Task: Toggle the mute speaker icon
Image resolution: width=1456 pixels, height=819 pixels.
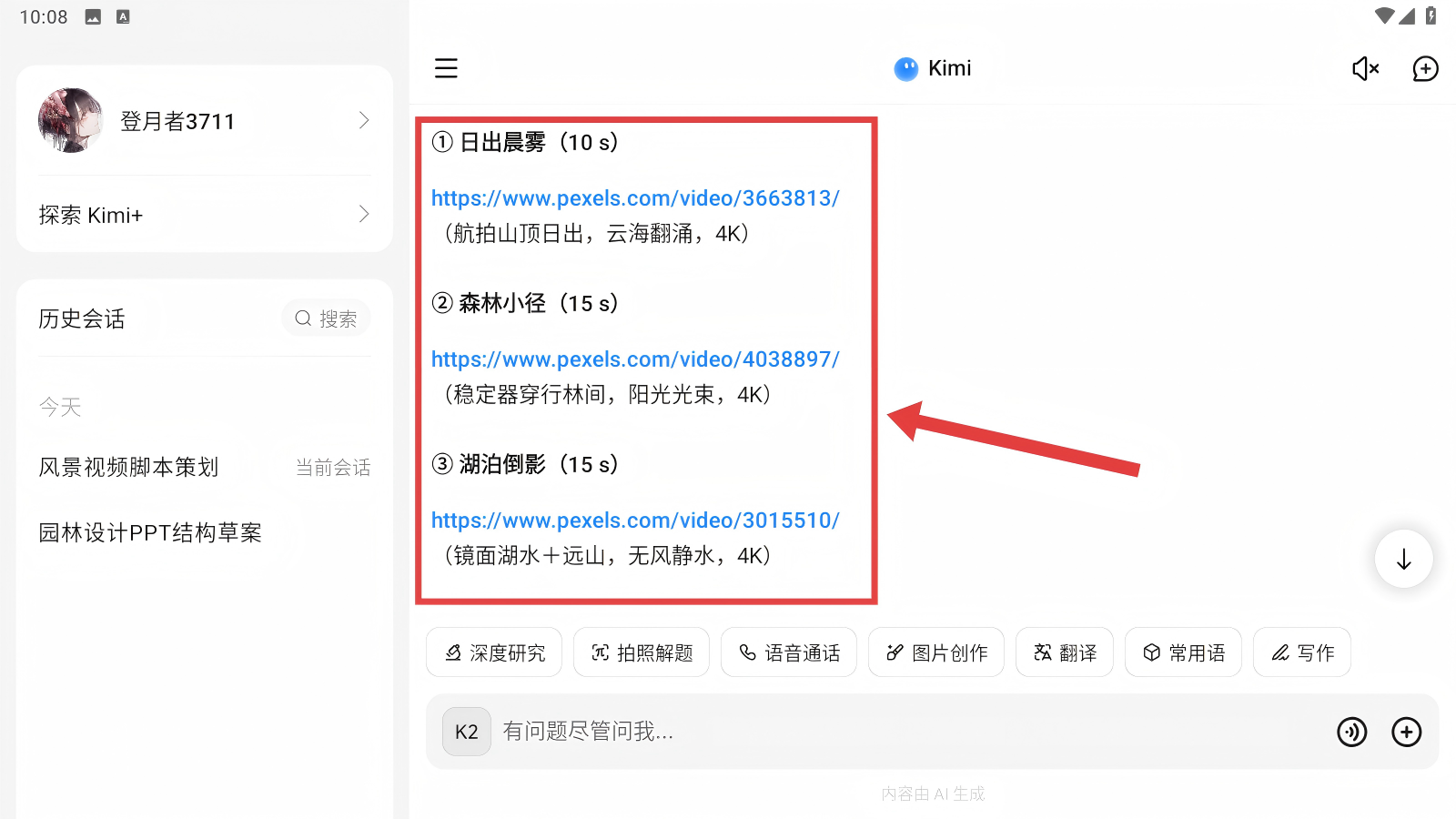Action: [1365, 68]
